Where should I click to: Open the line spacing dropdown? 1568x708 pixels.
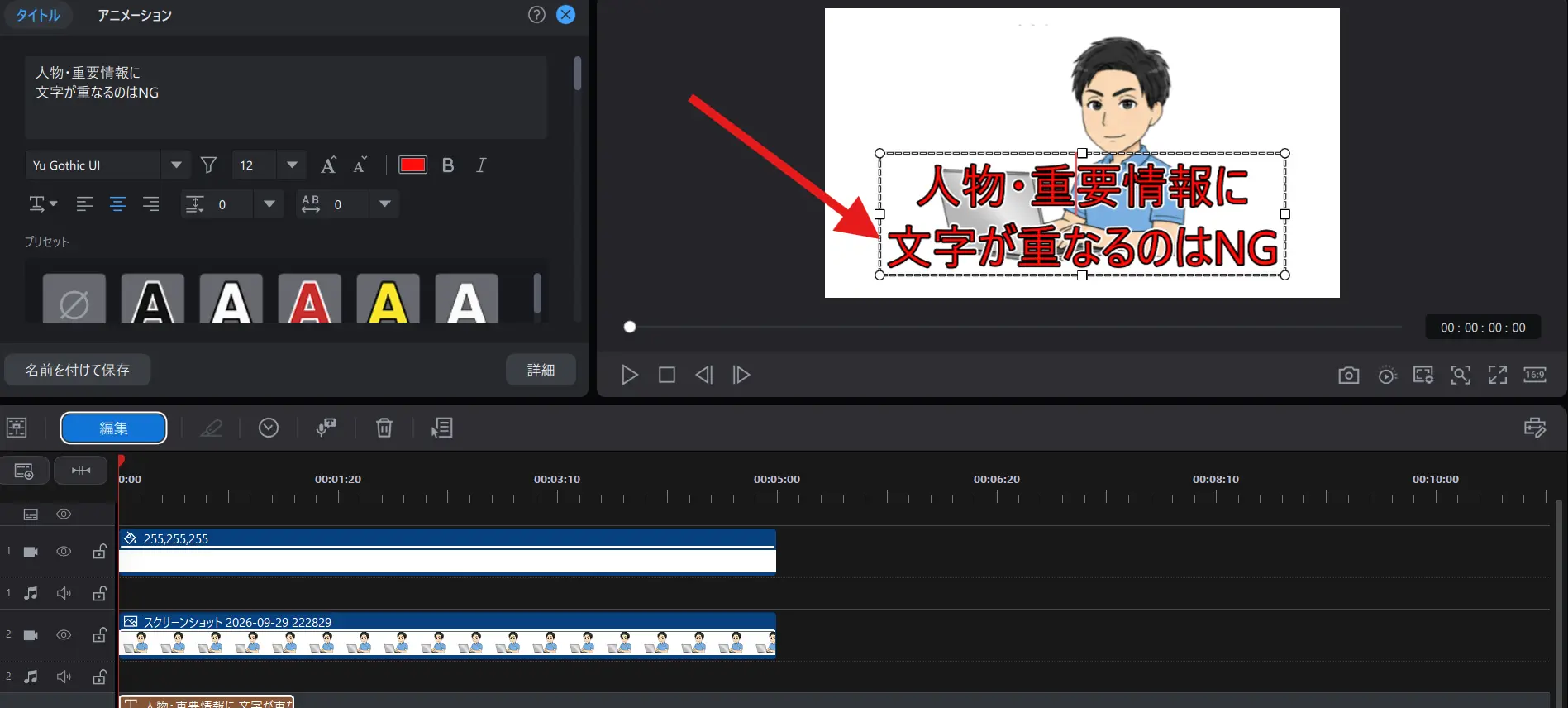pyautogui.click(x=269, y=204)
